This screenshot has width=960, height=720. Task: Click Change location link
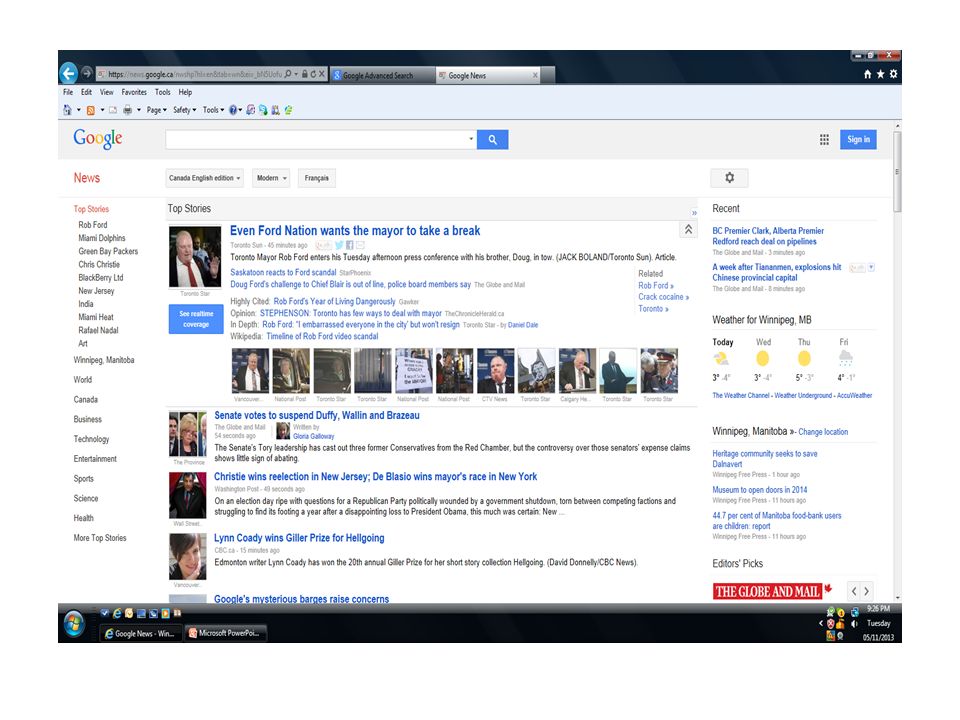click(823, 432)
